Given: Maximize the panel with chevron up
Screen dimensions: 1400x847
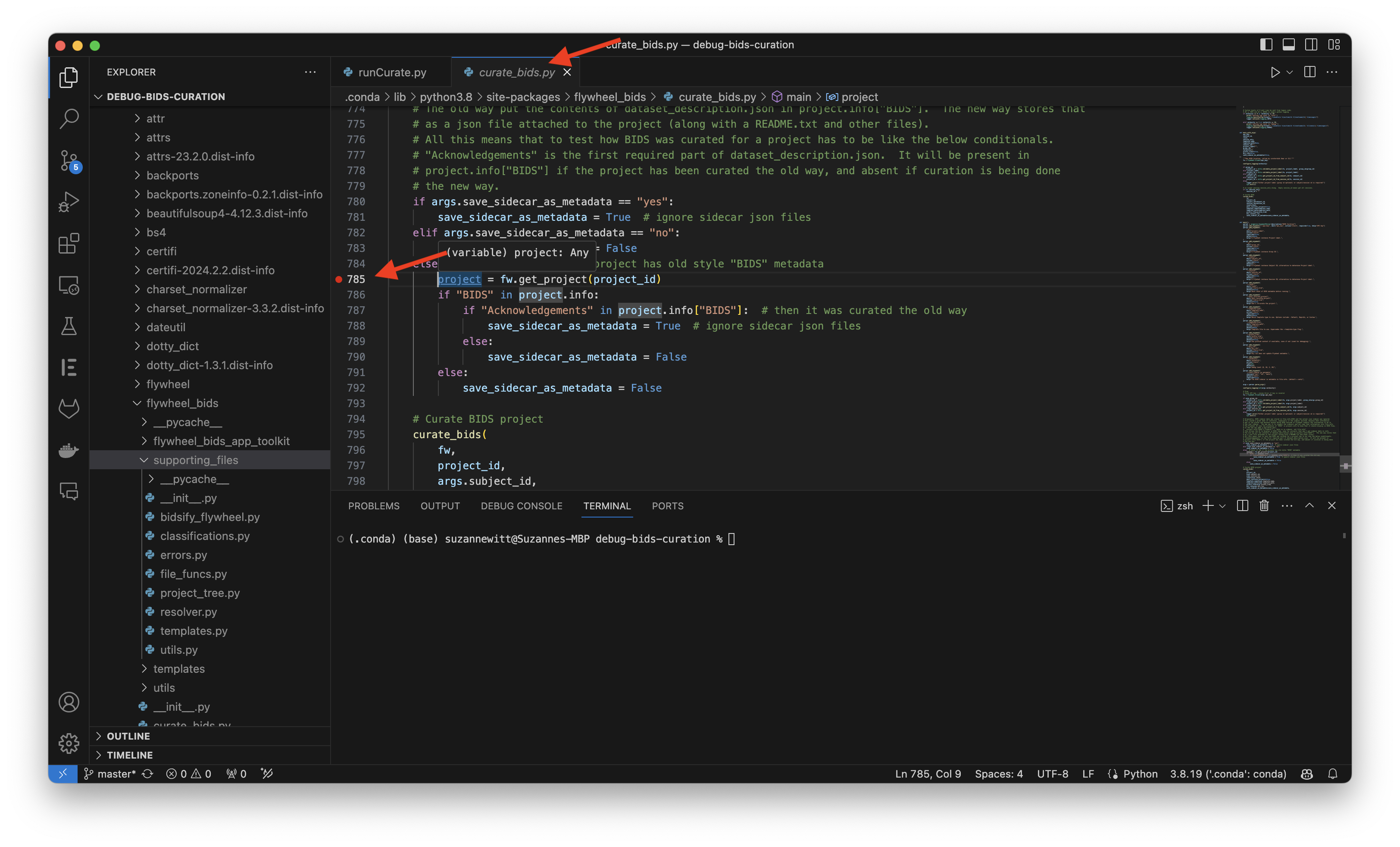Looking at the screenshot, I should (1309, 505).
